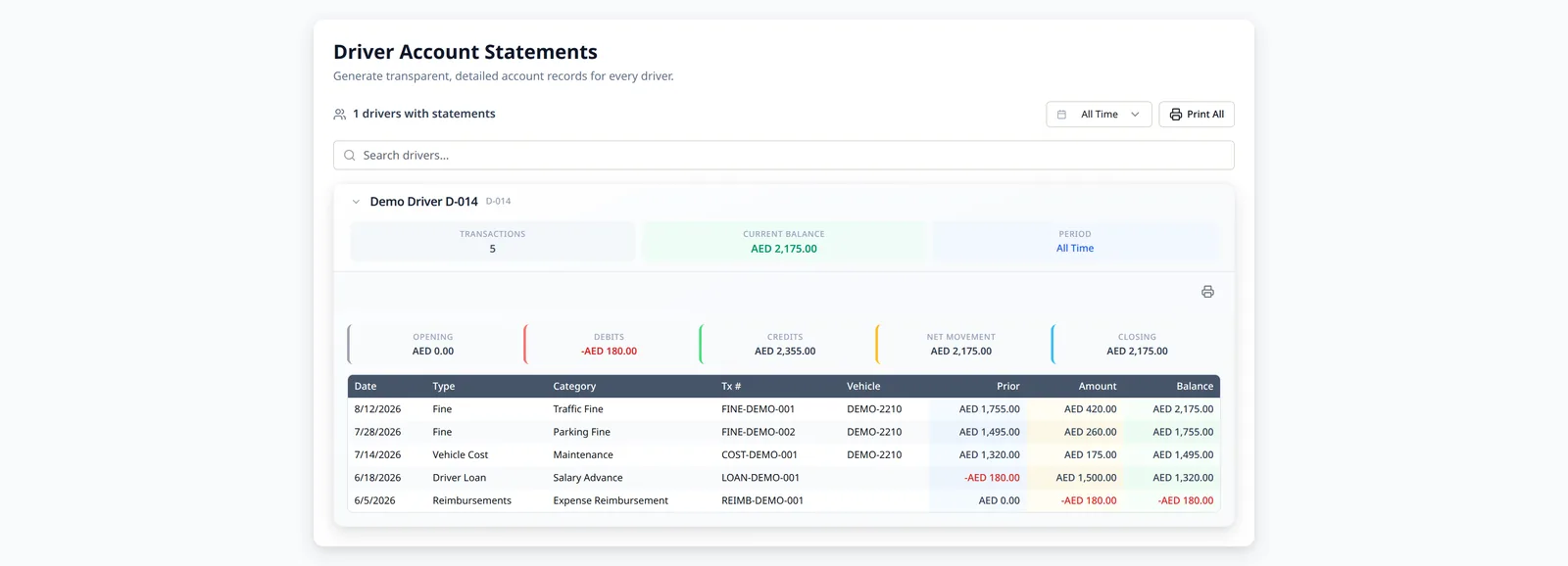Click the Vehicle Cost type cell
Screen dimensions: 1568x566
click(x=461, y=455)
